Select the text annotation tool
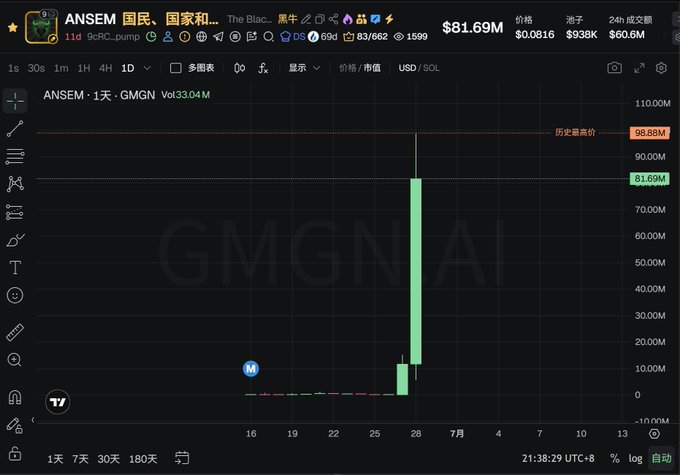Viewport: 680px width, 475px height. [x=15, y=268]
